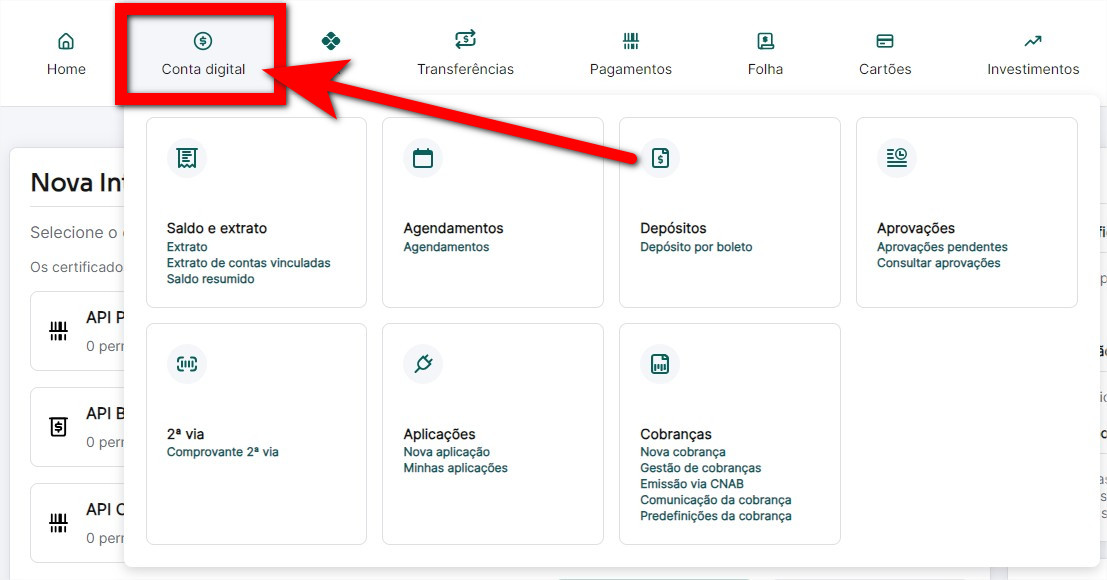
Task: Open Aprovações pendentes link
Action: click(942, 247)
